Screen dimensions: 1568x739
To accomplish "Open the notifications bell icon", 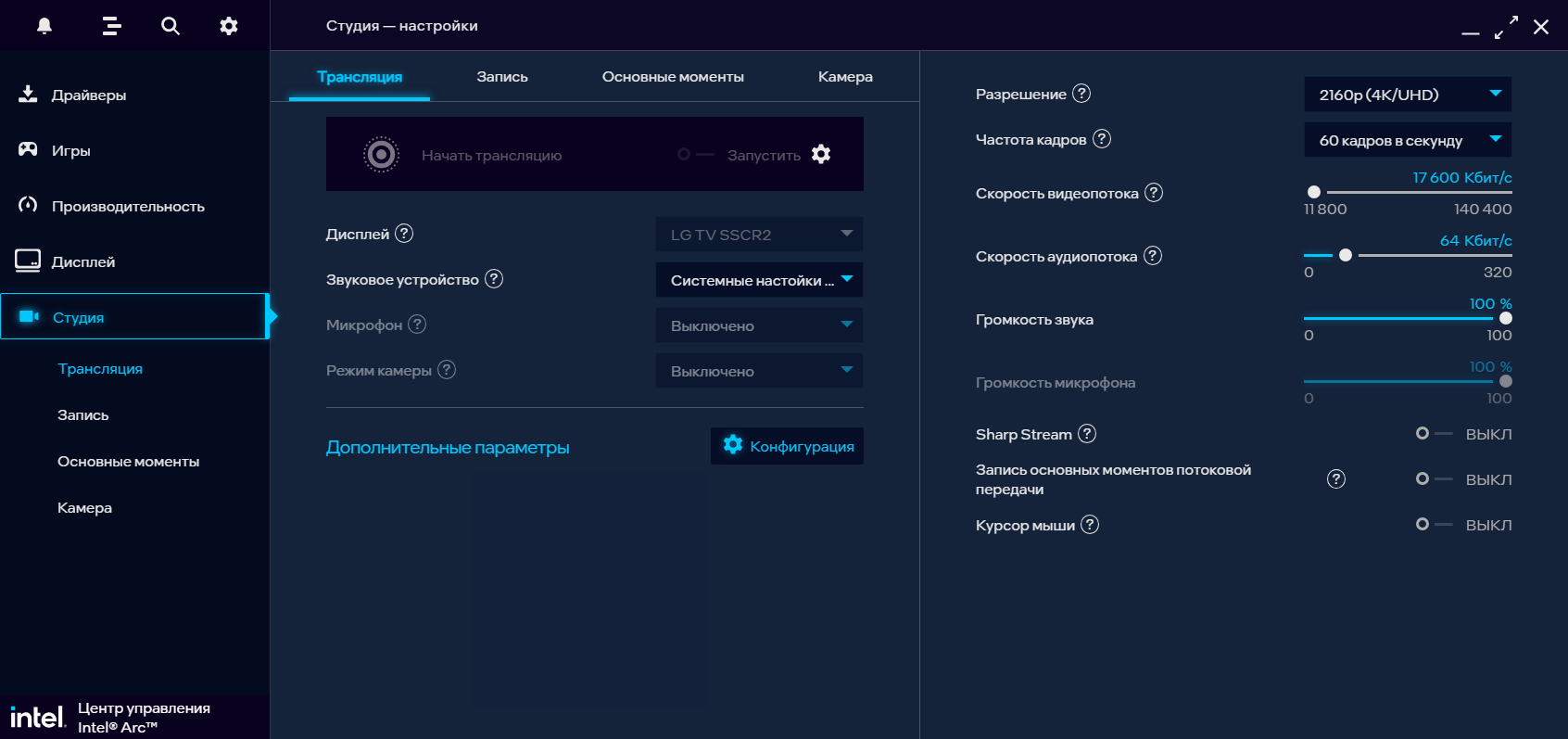I will [44, 26].
